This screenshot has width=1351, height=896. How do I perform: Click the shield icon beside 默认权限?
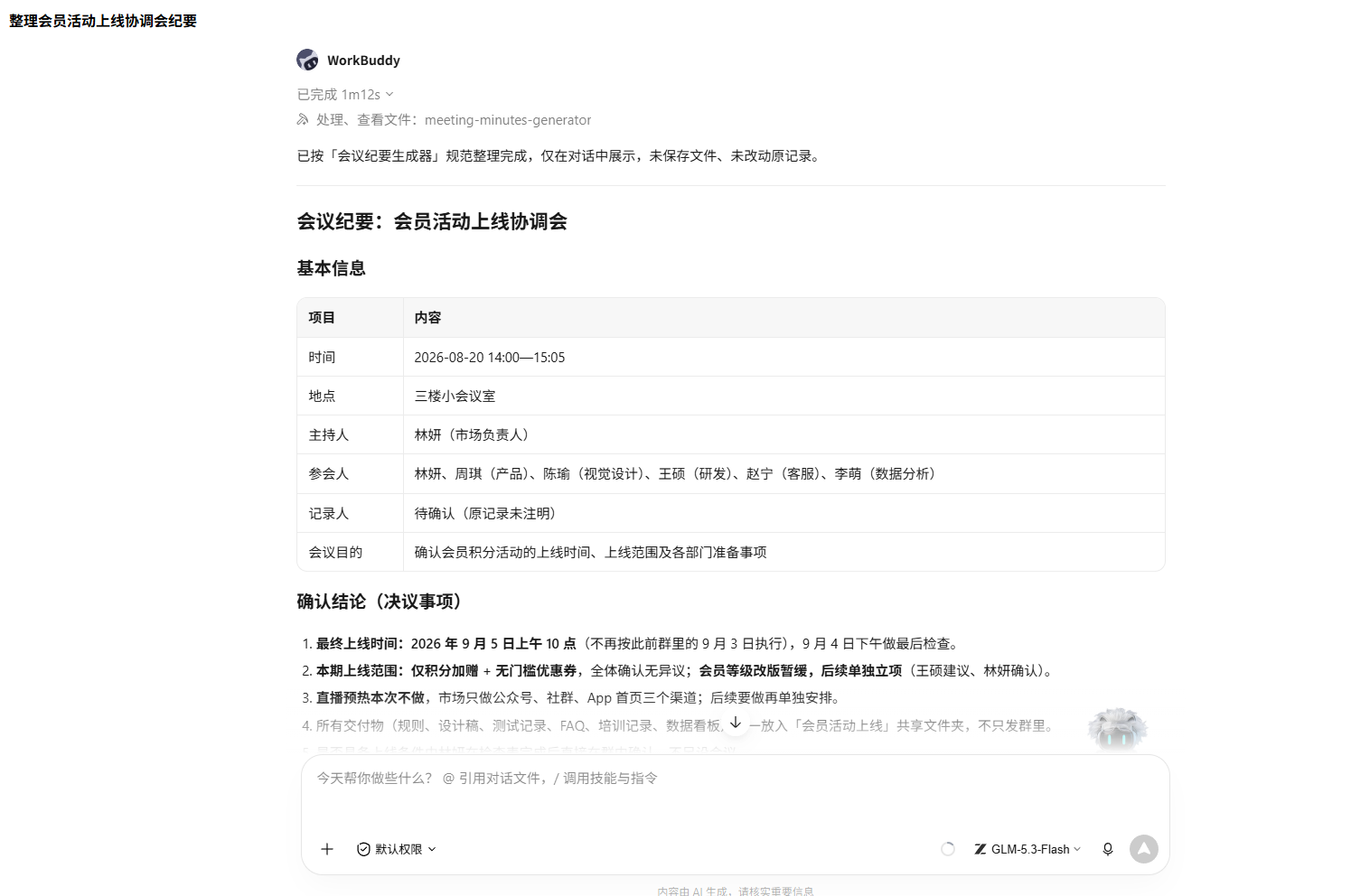click(363, 849)
